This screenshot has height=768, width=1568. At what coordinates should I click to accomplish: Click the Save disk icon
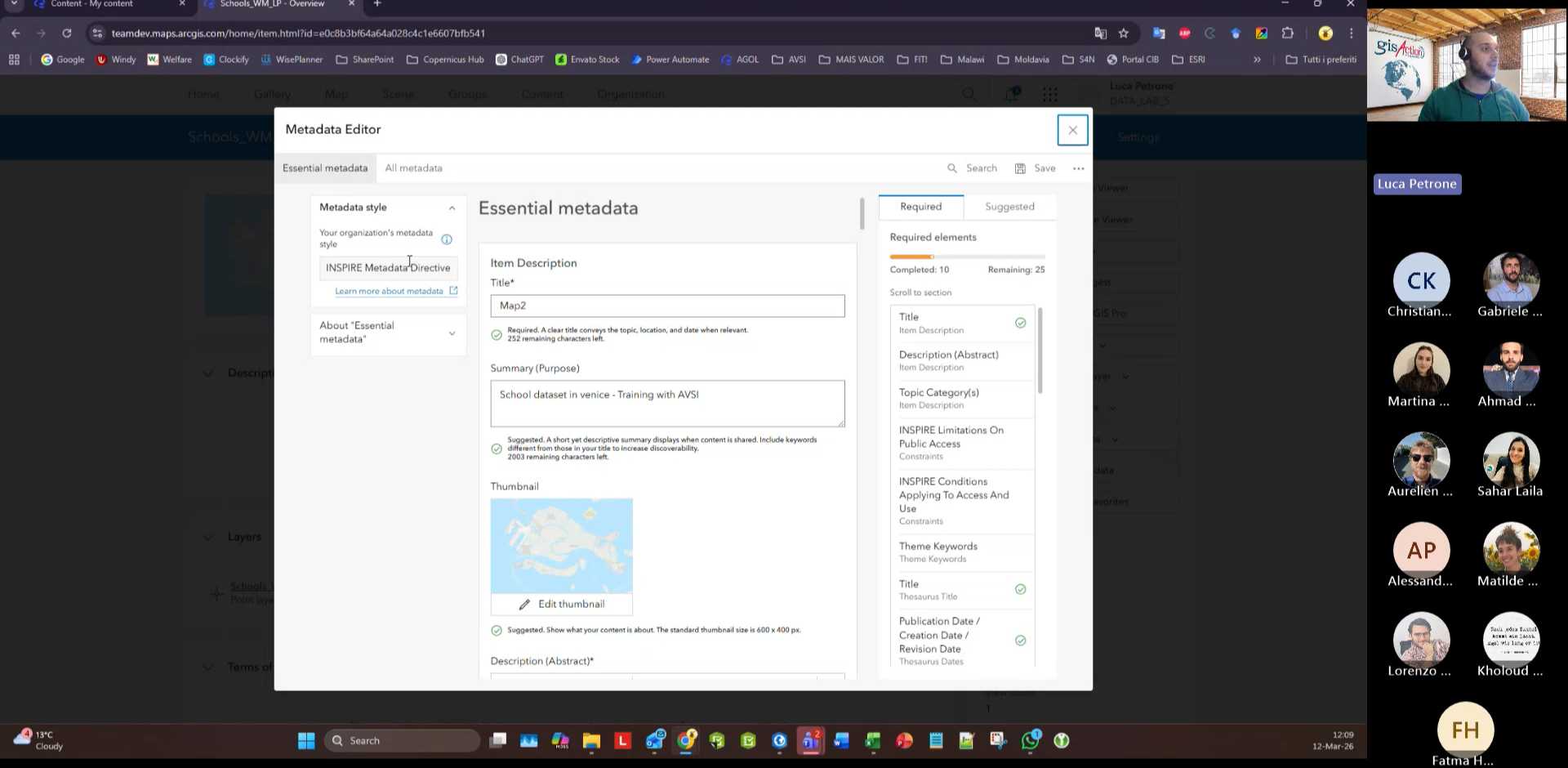1020,168
